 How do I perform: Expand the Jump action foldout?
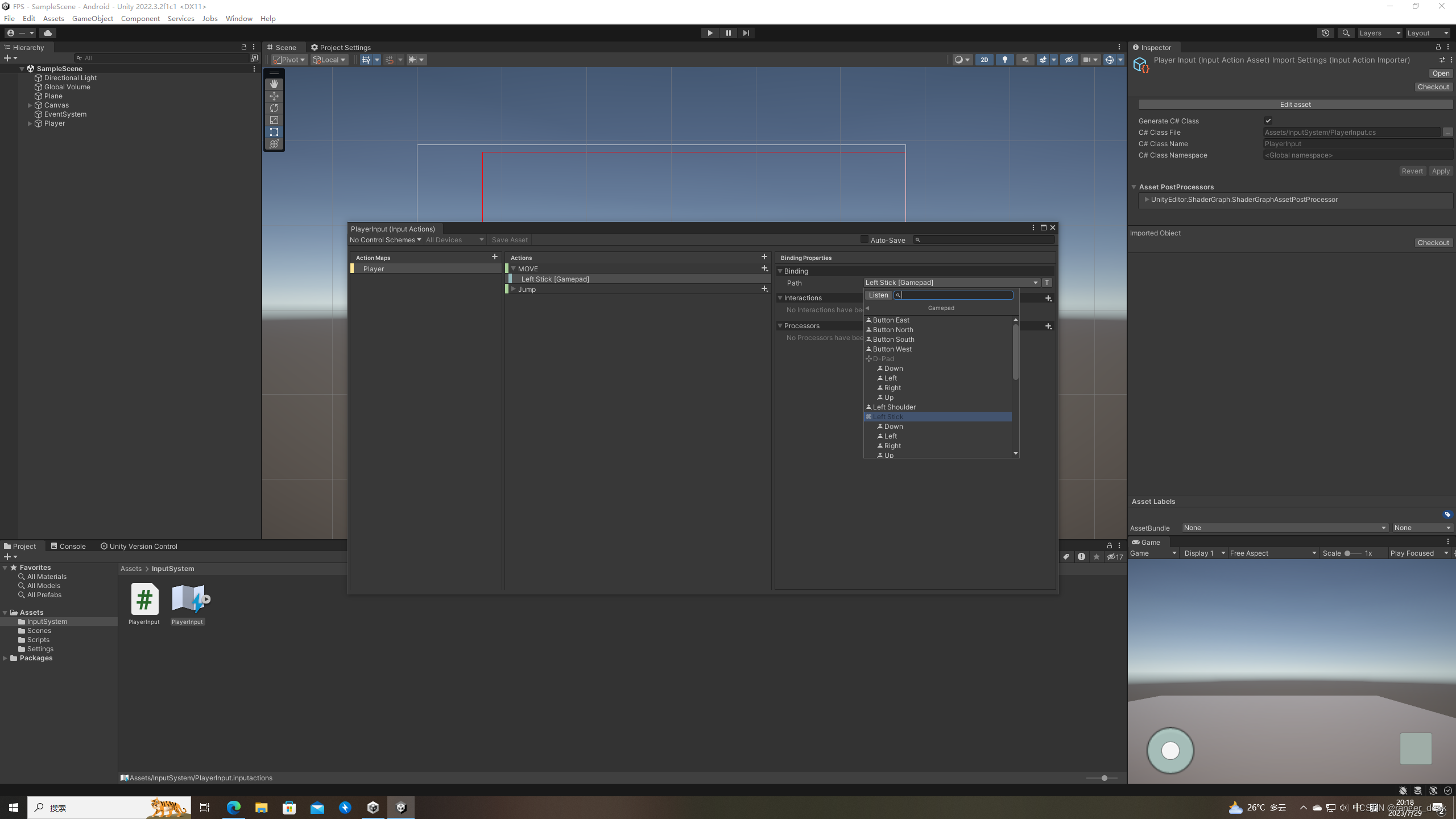pyautogui.click(x=514, y=289)
